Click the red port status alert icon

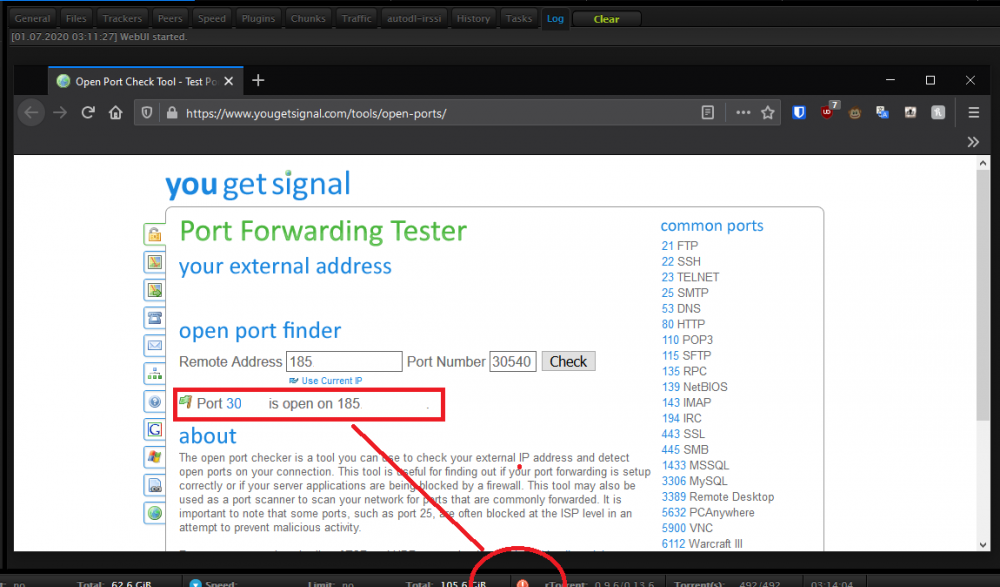[522, 583]
